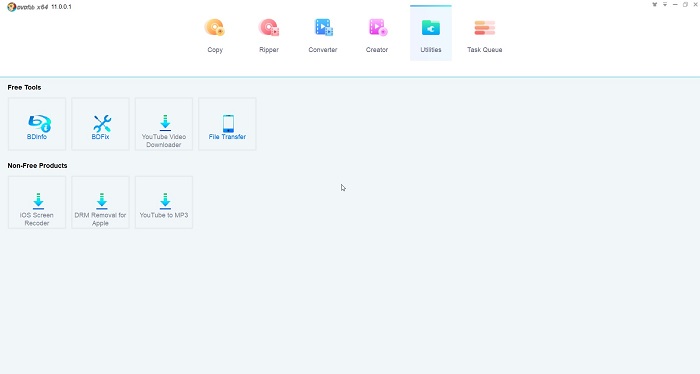This screenshot has height=374, width=700.
Task: Click the Free Tools heading
Action: pos(25,87)
